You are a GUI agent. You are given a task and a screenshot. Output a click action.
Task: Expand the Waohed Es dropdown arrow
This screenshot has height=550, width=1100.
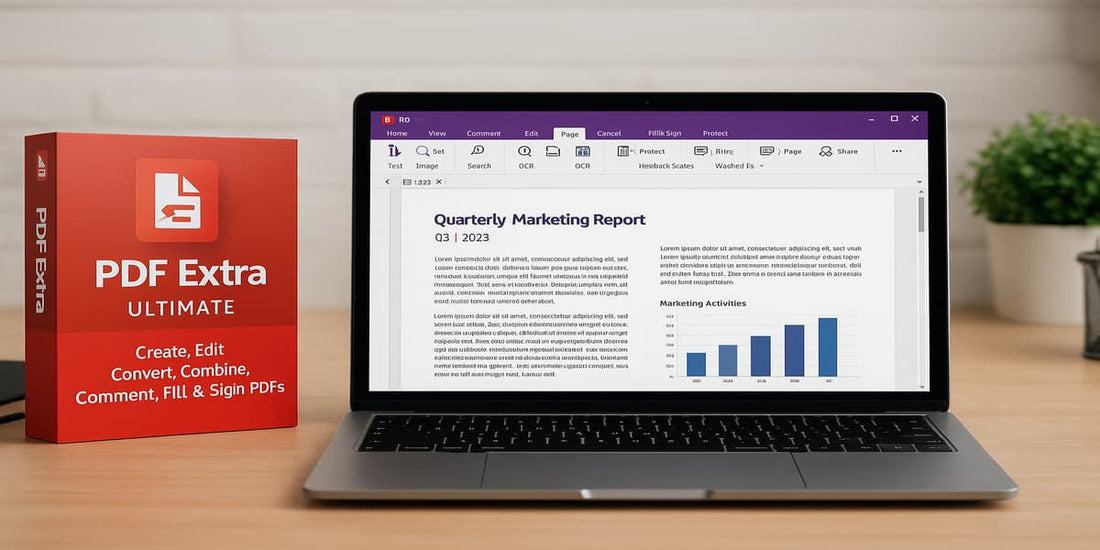coord(761,166)
